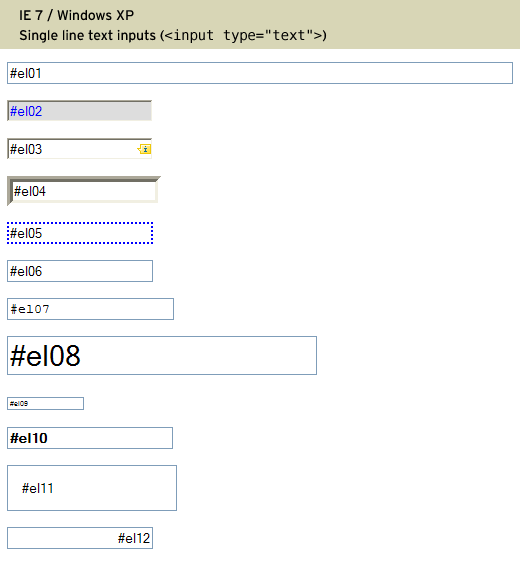520x565 pixels.
Task: Click the tiny #el09 text field
Action: [45, 404]
